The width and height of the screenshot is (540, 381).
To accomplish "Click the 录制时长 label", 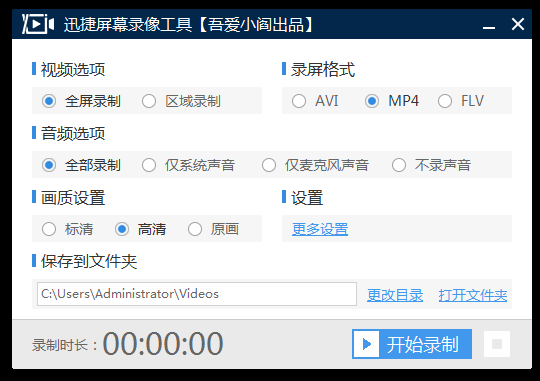I will 65,345.
